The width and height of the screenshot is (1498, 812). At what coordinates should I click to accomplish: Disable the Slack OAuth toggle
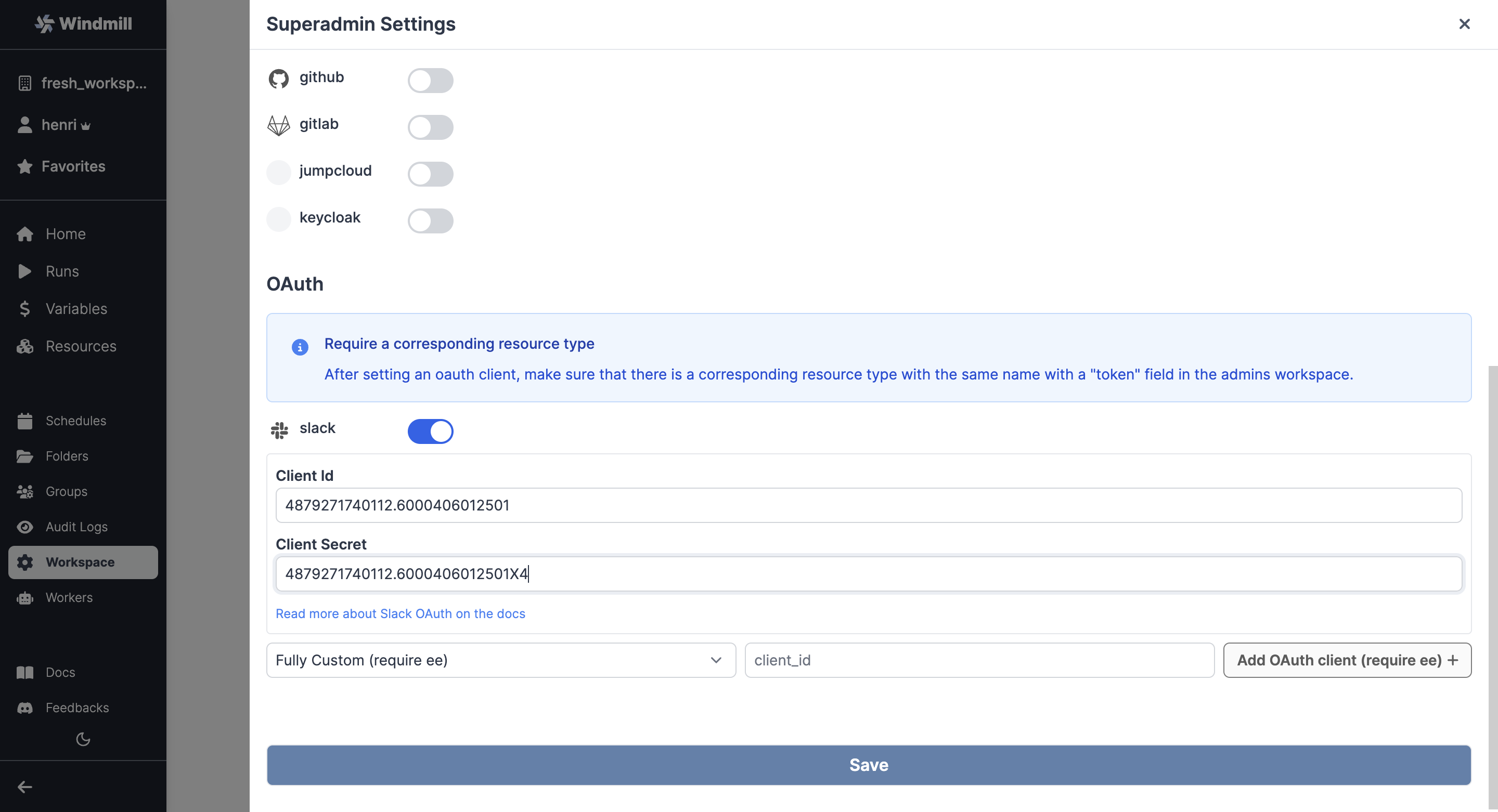click(430, 430)
